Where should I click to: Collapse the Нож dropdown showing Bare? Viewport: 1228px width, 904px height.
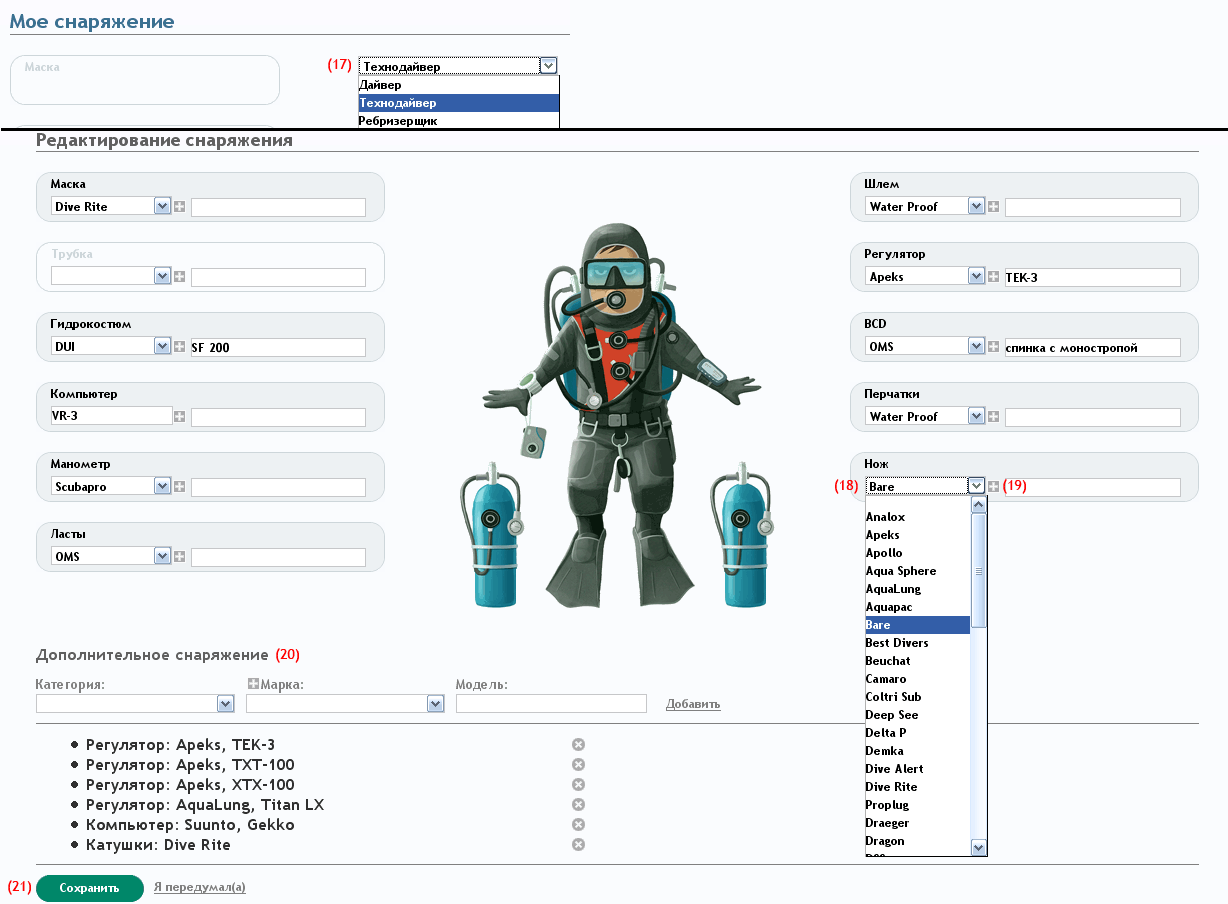point(925,486)
